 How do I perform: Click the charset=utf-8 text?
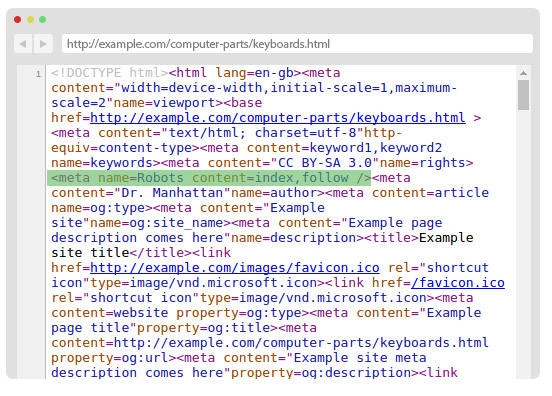[x=305, y=133]
